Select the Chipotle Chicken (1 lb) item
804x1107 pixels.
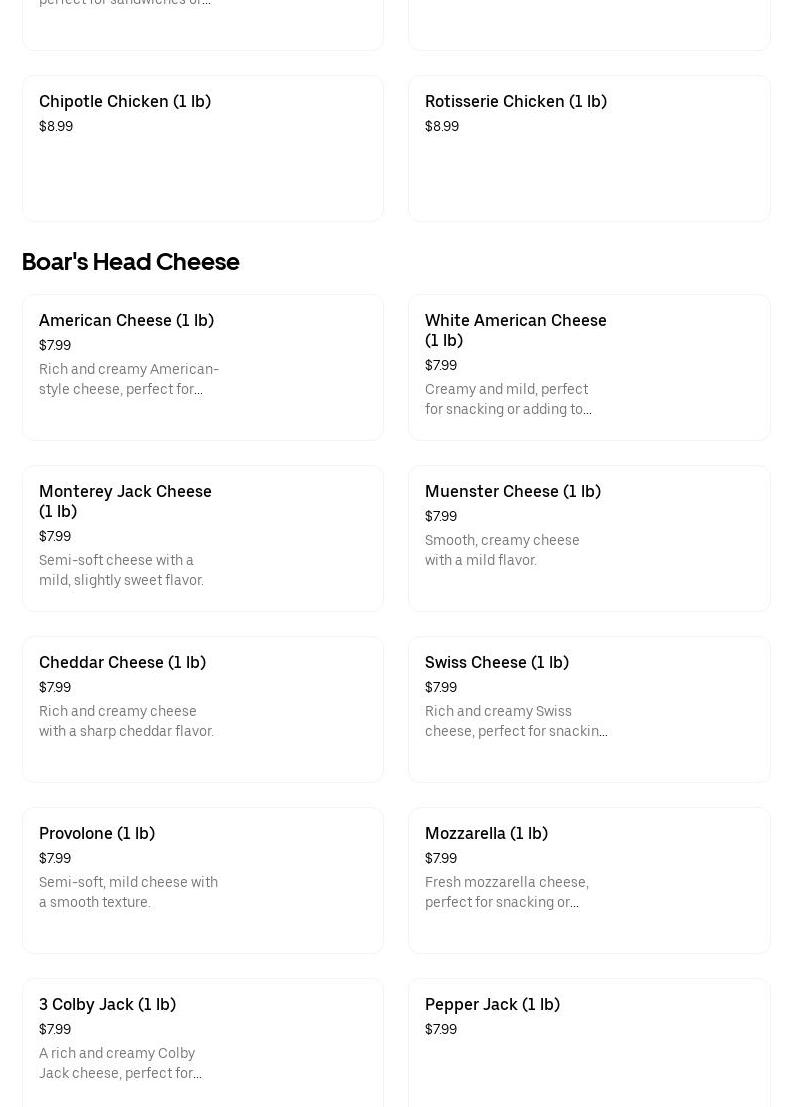[202, 148]
